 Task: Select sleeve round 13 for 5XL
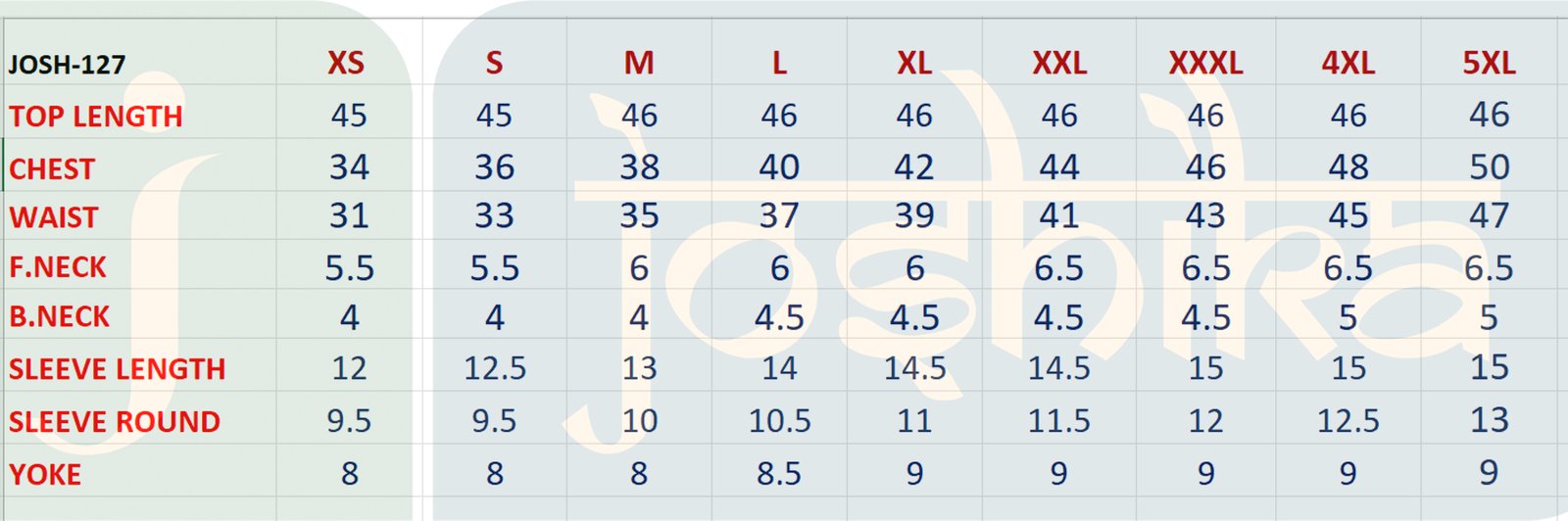pos(1489,420)
